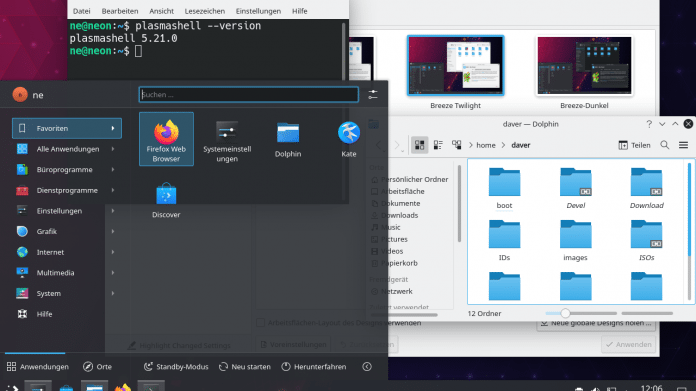Open the ISOs folder
Screen dimensions: 696x391
coord(646,240)
